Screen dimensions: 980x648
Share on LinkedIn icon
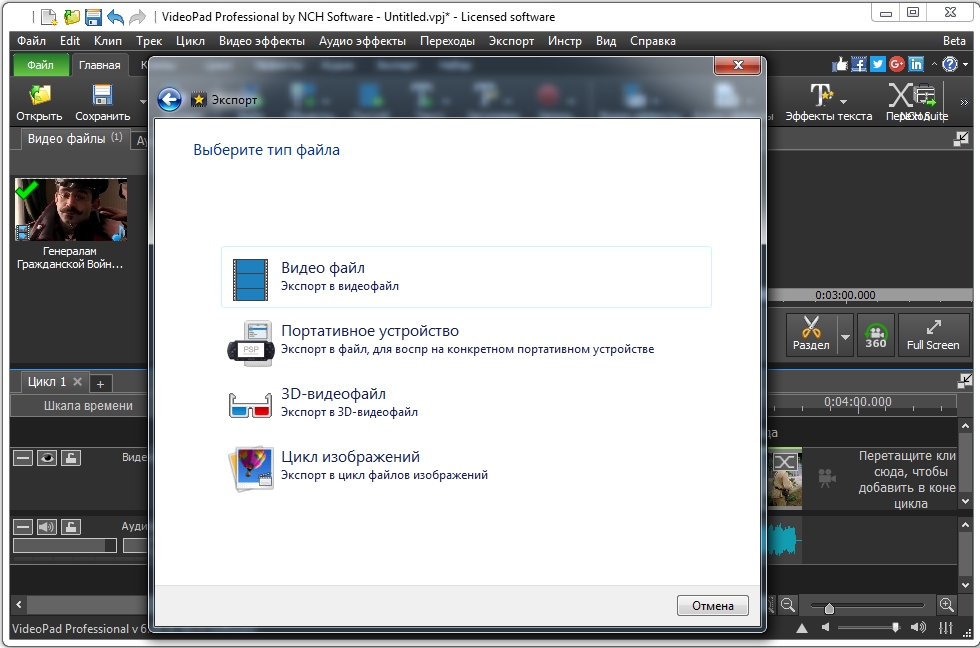pyautogui.click(x=916, y=64)
